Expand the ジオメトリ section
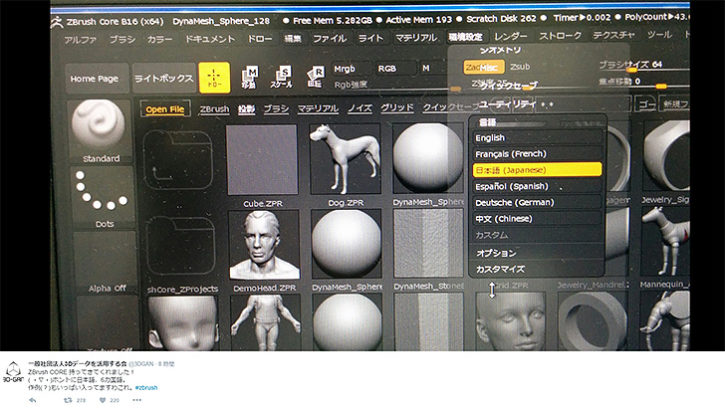The width and height of the screenshot is (725, 408). (500, 50)
